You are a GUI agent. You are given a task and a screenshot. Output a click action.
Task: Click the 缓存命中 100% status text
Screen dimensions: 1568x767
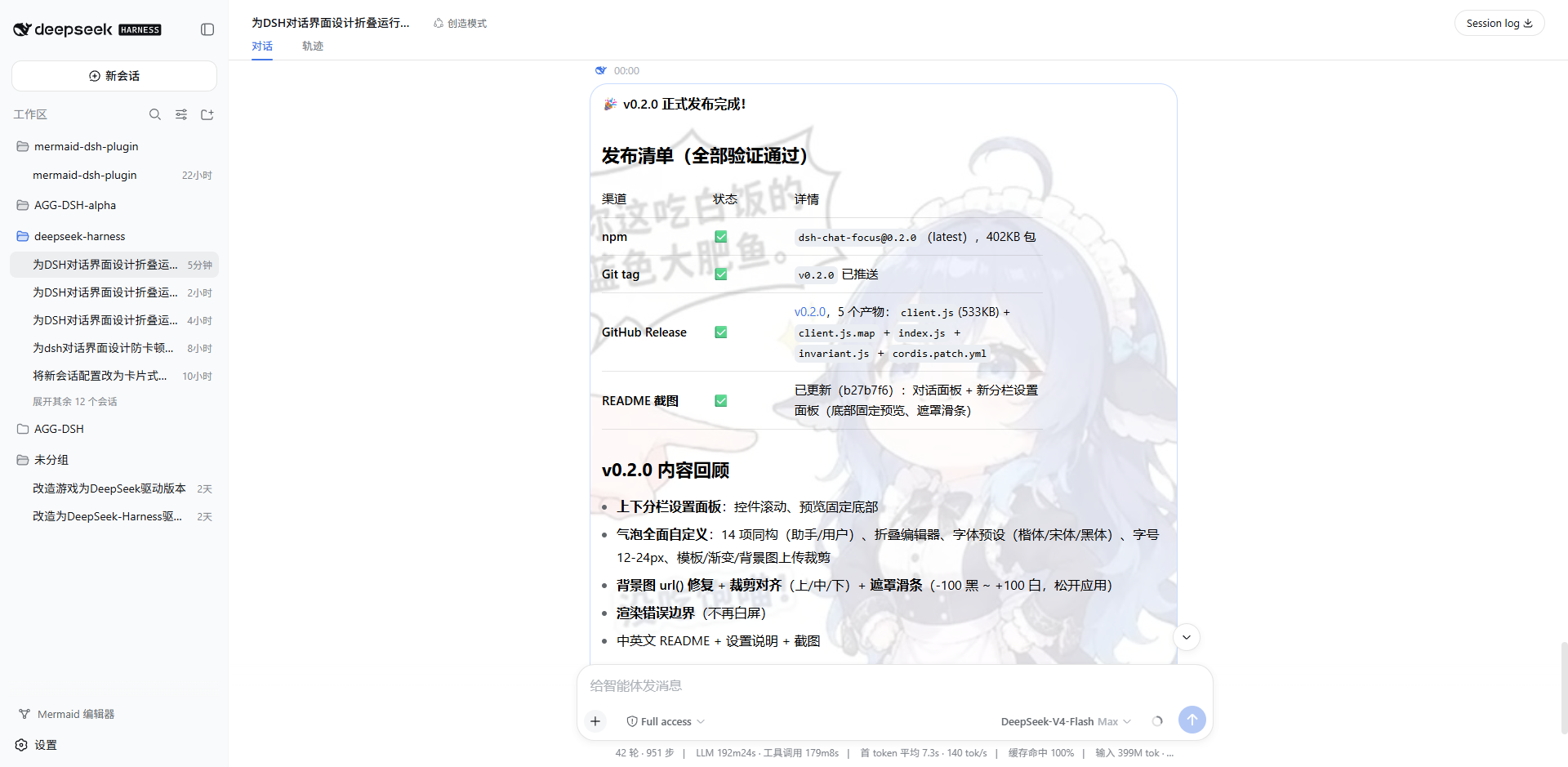[x=1041, y=753]
